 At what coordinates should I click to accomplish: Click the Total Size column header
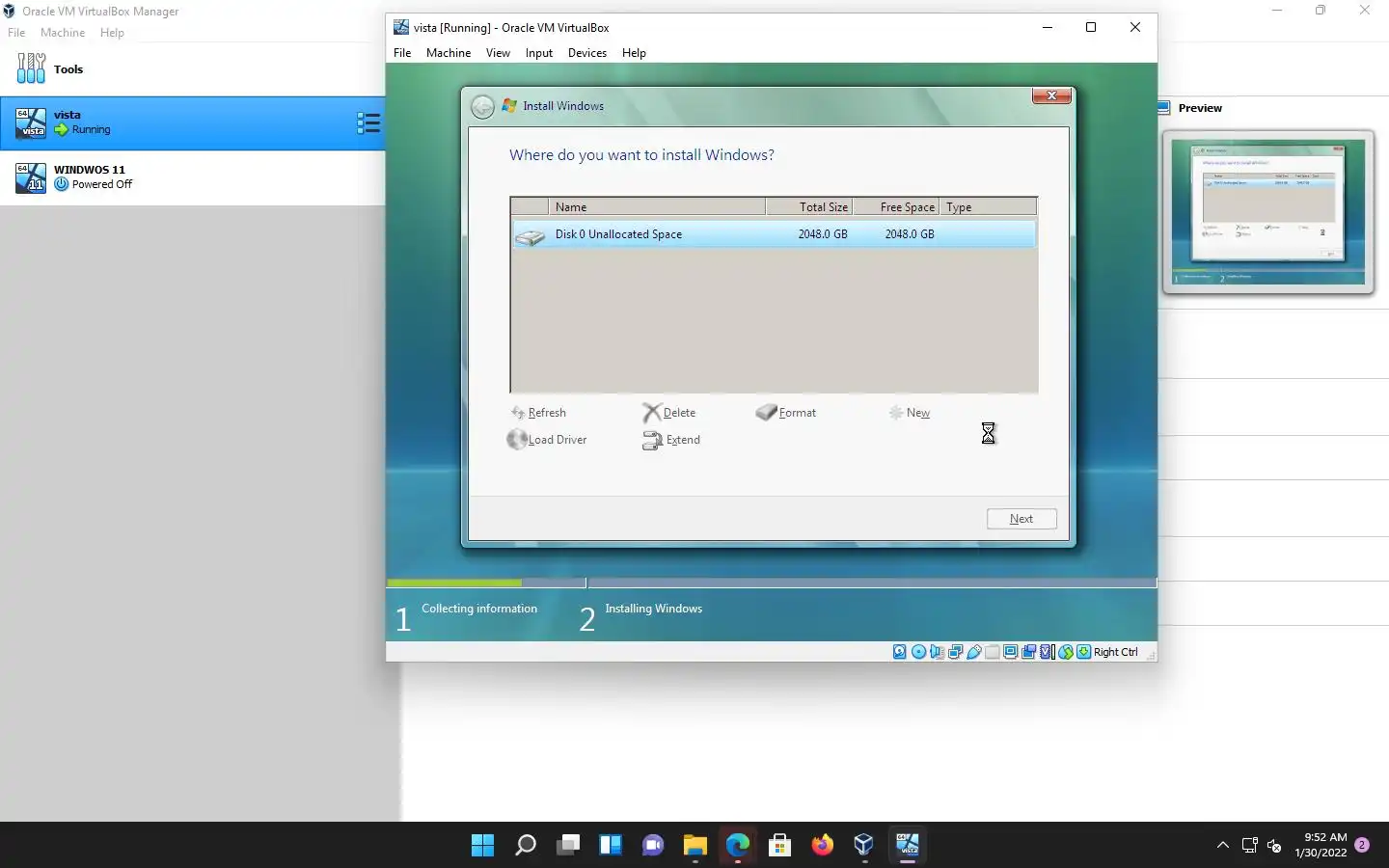(x=808, y=206)
